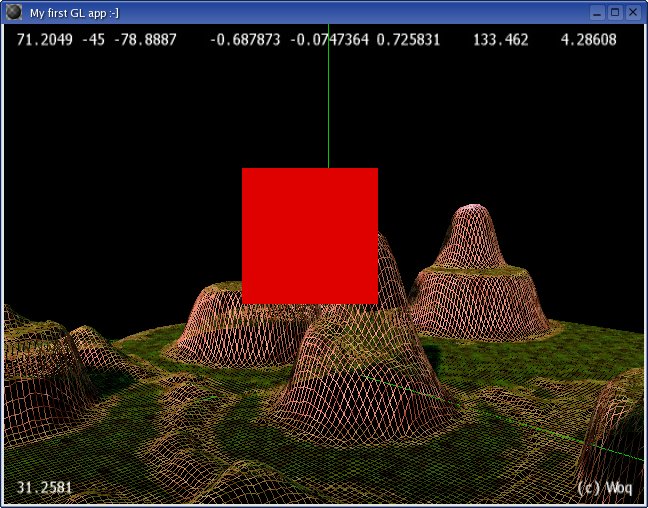Click the 4.28608 value at top right
This screenshot has height=508, width=648.
589,40
